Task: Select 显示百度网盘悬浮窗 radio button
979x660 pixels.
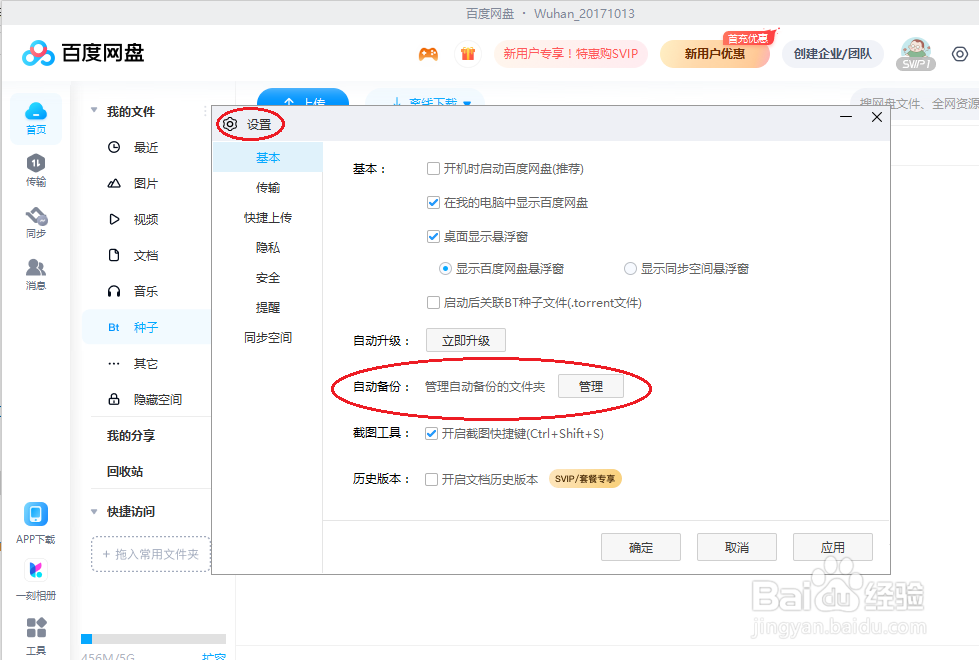Action: pyautogui.click(x=445, y=268)
